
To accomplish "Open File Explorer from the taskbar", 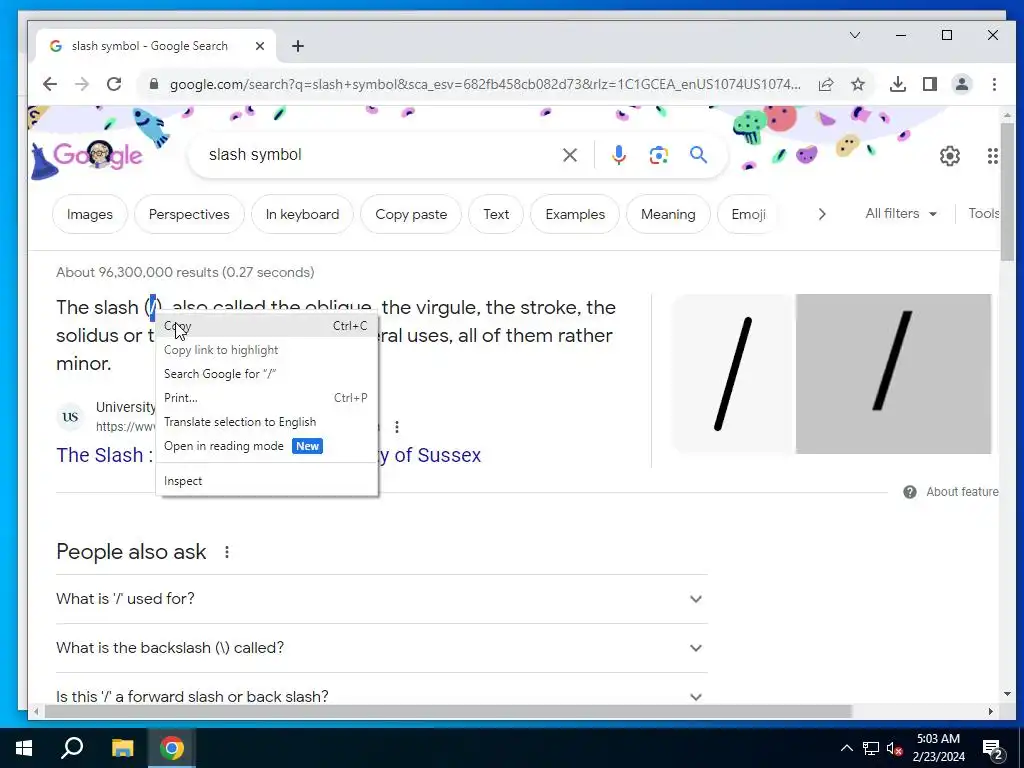I will (x=122, y=748).
